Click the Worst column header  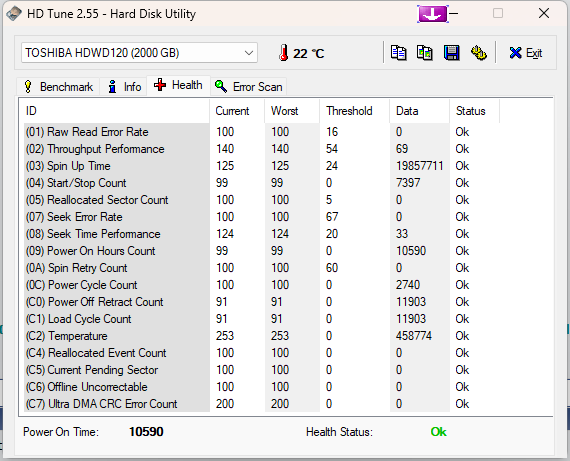pos(292,111)
